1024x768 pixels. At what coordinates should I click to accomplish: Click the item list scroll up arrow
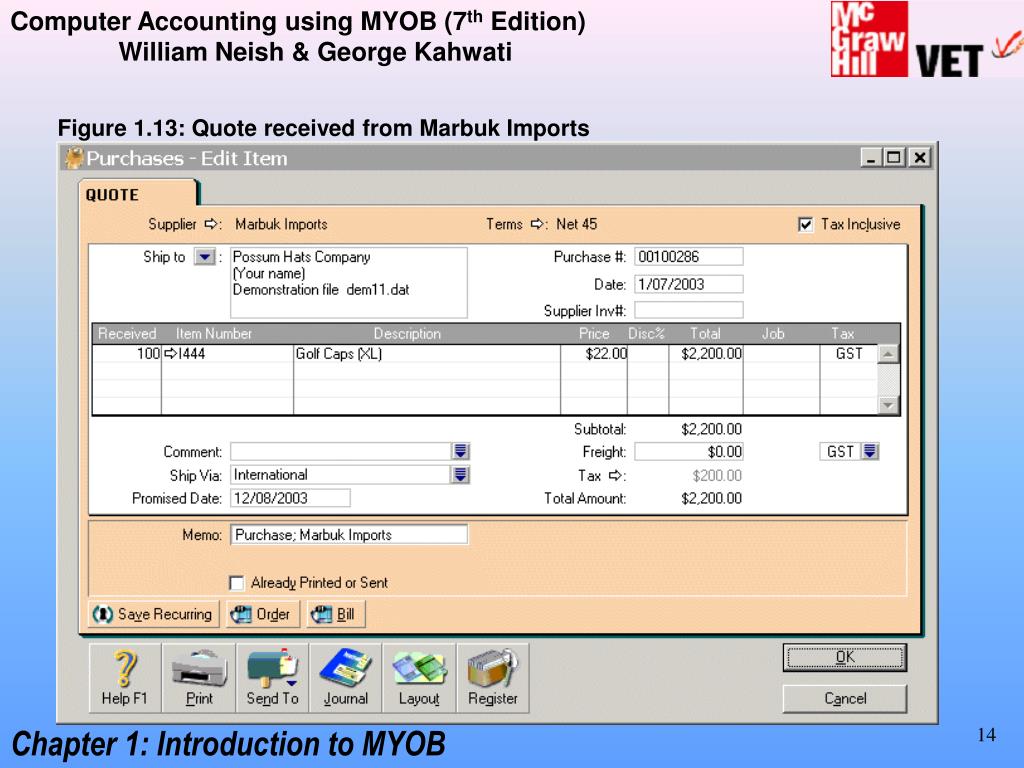click(888, 354)
